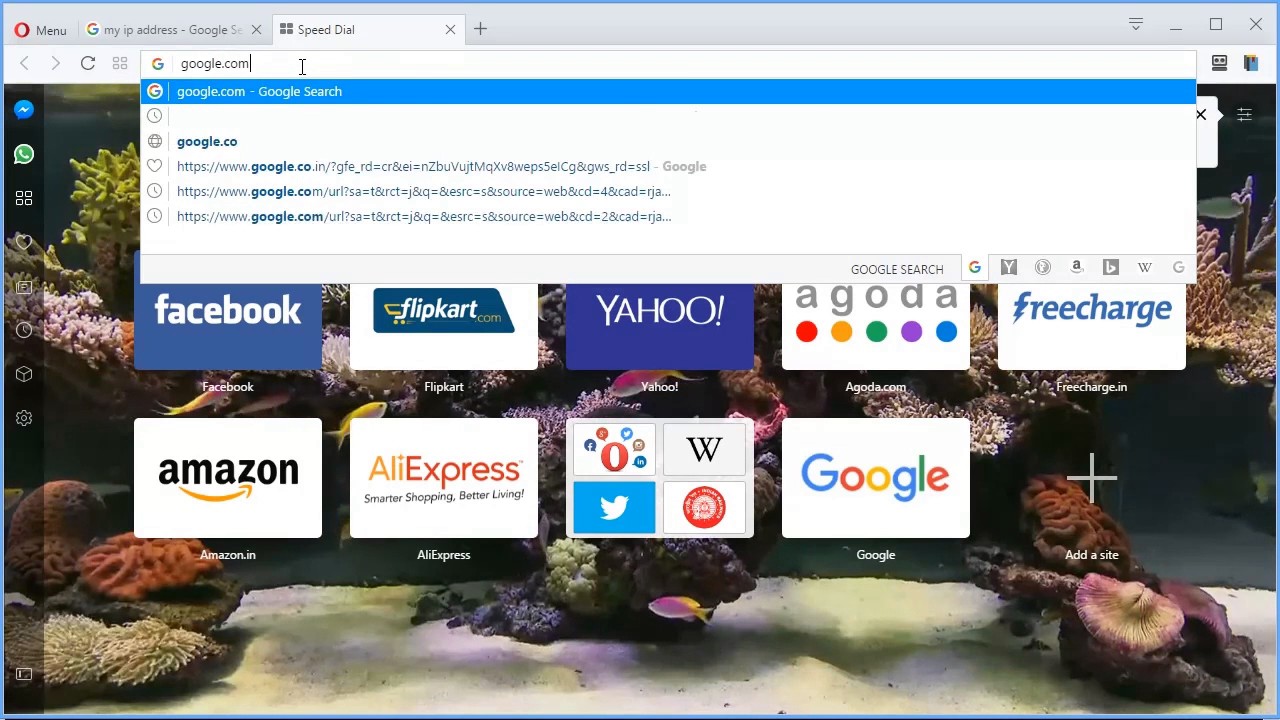Dismiss the panel with the X button
Screen dimensions: 1280x720
1201,115
